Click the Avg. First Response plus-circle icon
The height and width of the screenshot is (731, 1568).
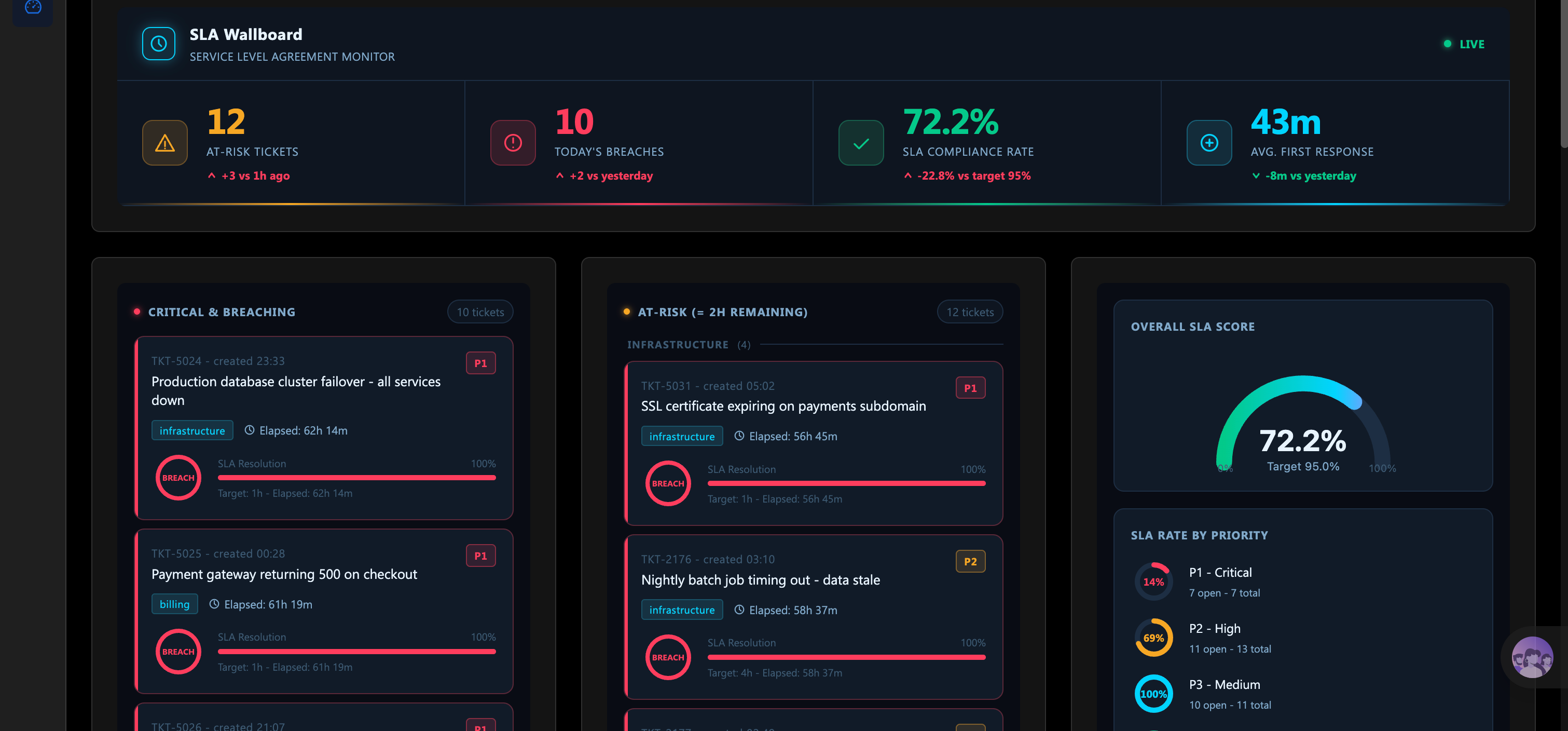(x=1209, y=143)
